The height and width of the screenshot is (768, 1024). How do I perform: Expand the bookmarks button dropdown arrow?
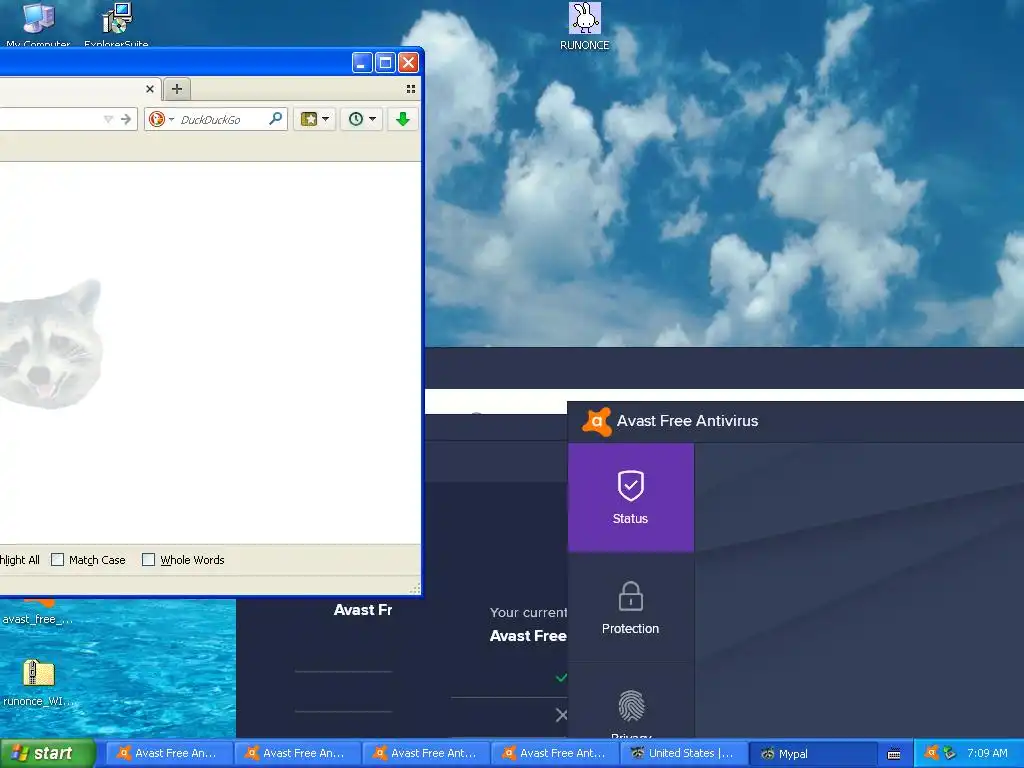coord(325,119)
